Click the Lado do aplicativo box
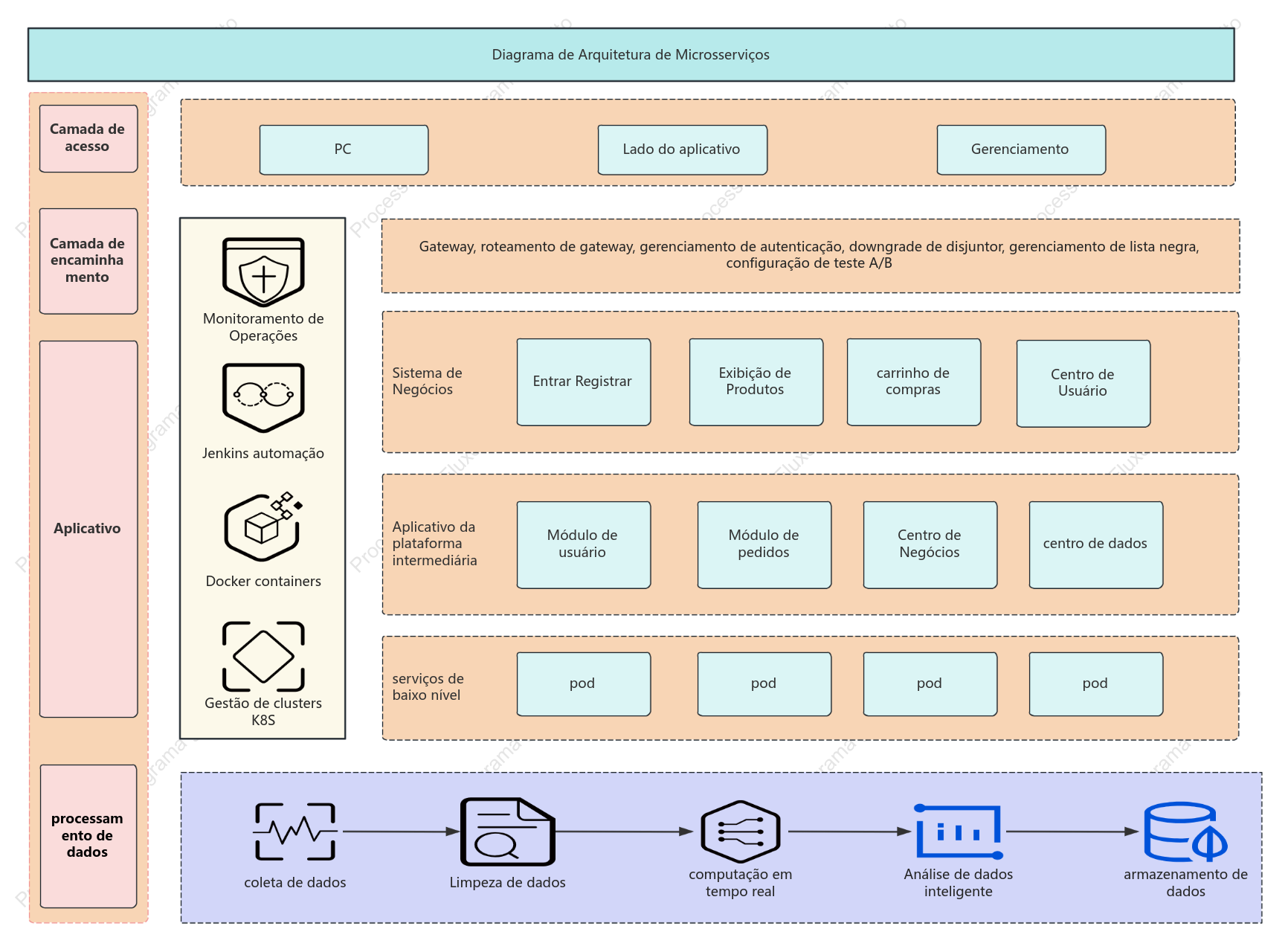Screen dimensions: 1288x949 (x=682, y=149)
